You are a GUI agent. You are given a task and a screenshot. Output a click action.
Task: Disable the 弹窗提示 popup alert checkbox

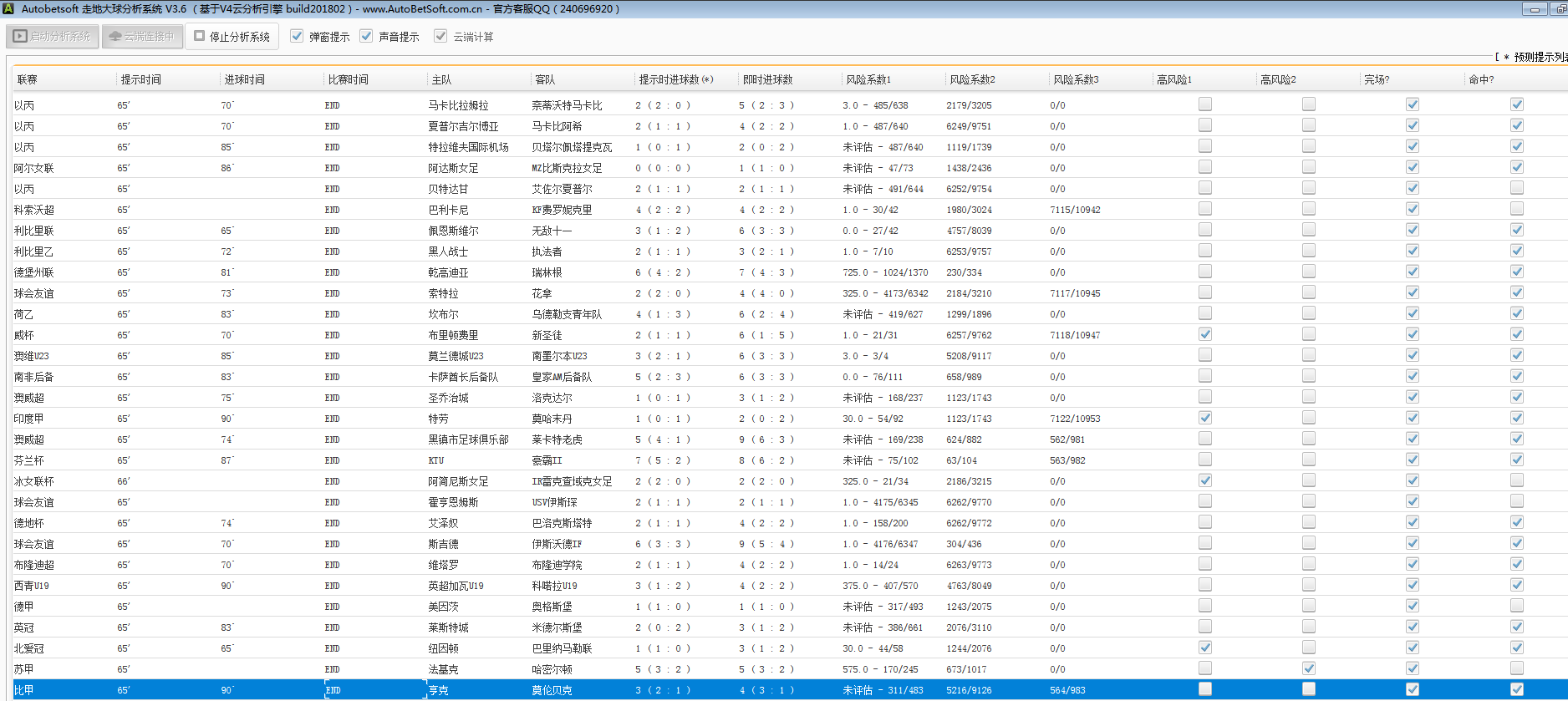pos(297,36)
